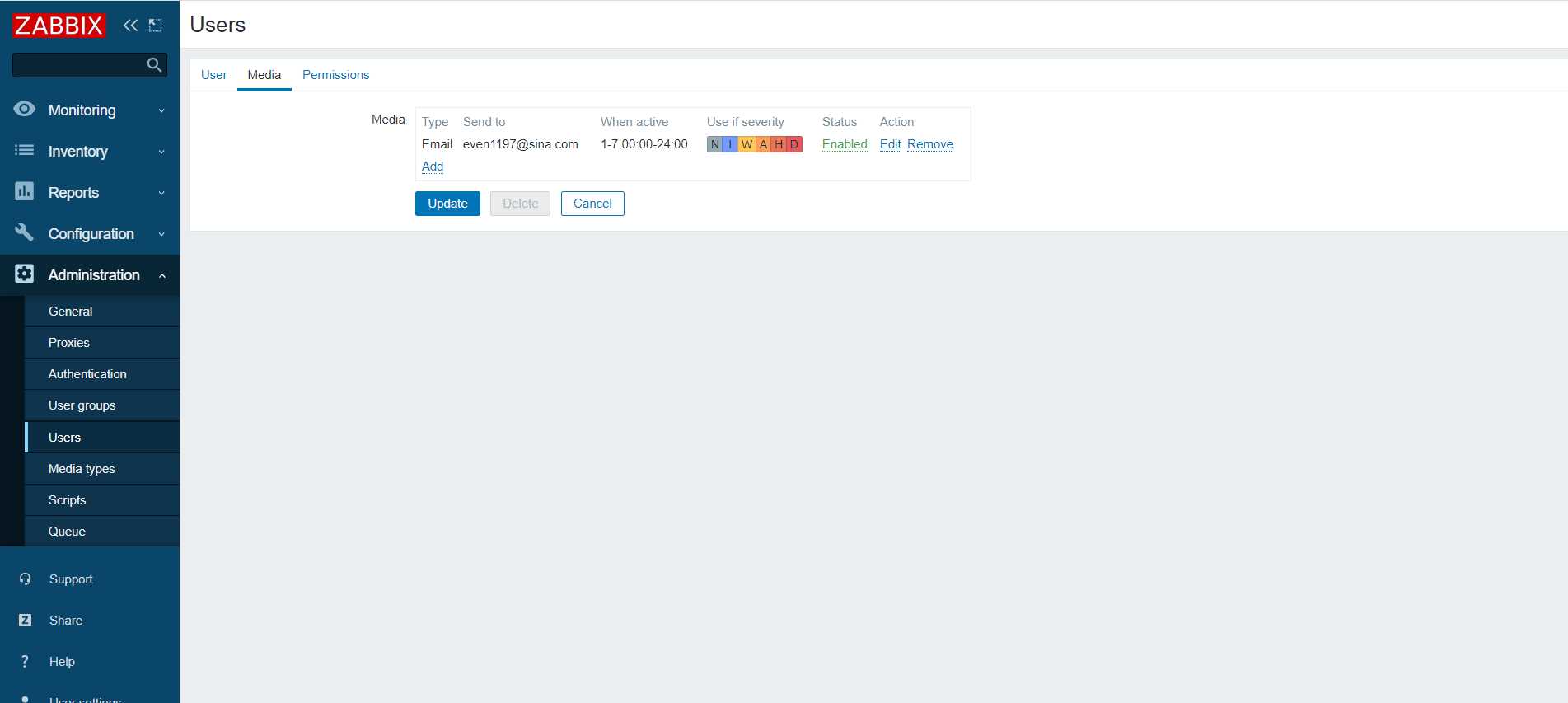Screen dimensions: 1568x703
Task: Click the D severity swatch
Action: (794, 144)
